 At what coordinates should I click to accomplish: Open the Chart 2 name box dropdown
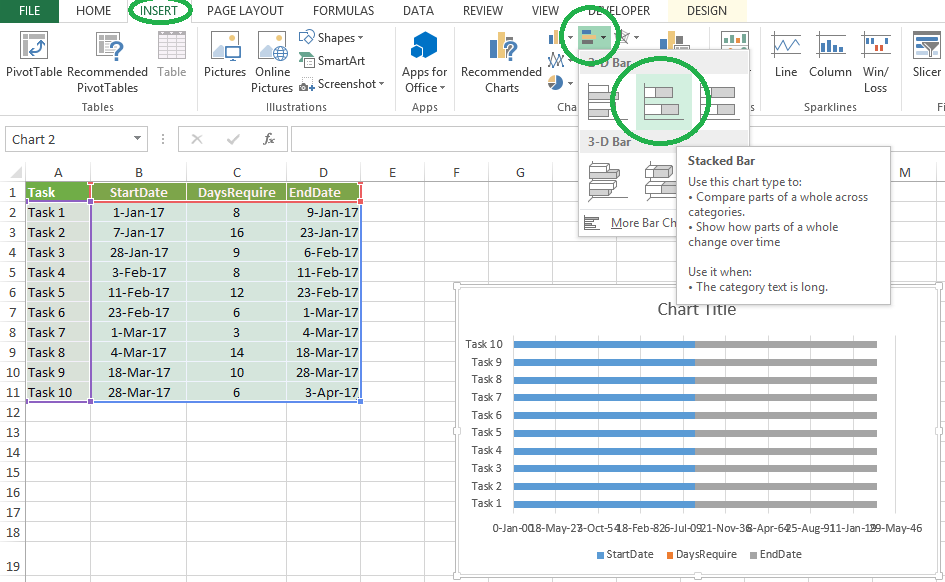138,139
